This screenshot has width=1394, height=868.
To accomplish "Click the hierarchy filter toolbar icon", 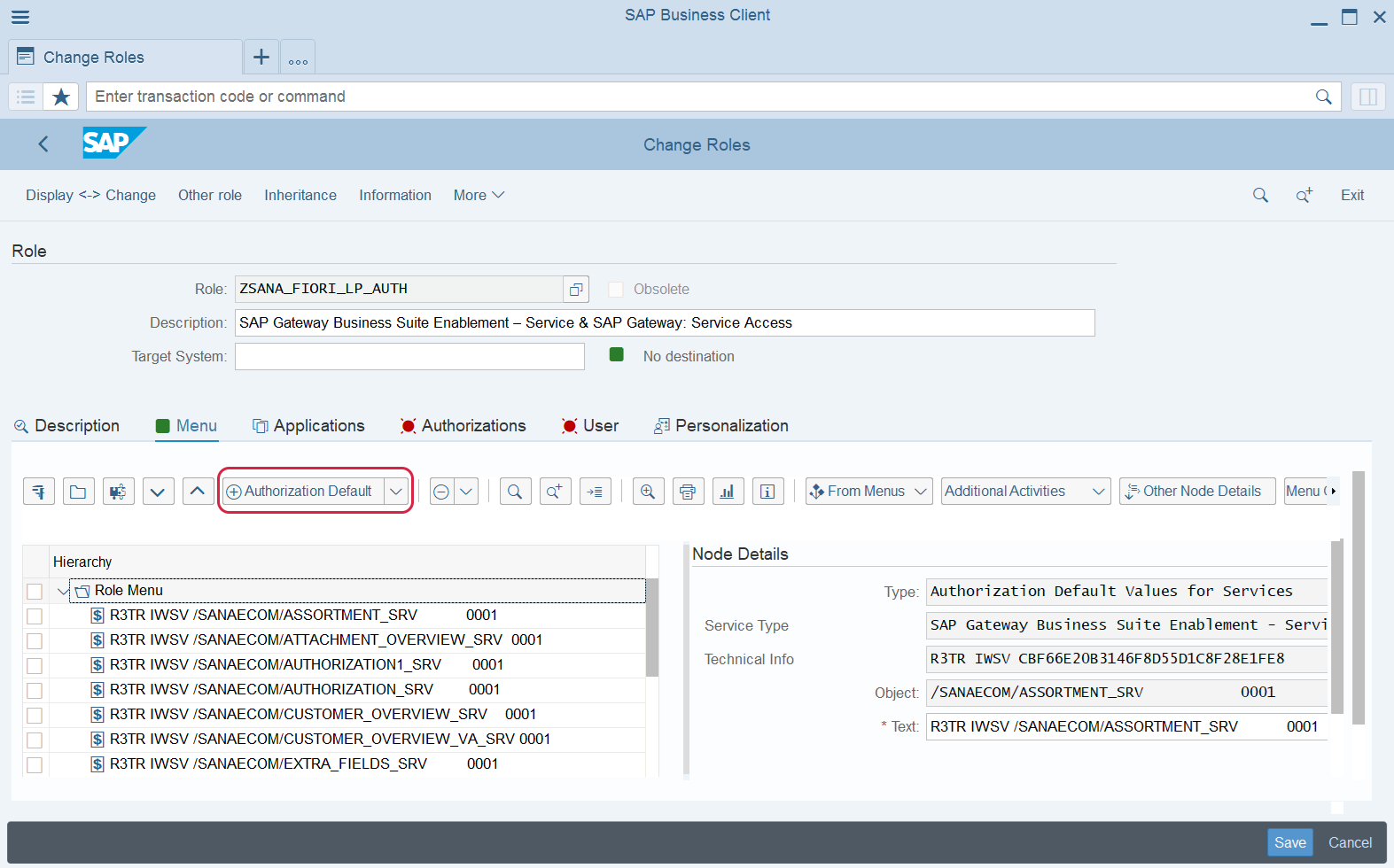I will point(39,491).
